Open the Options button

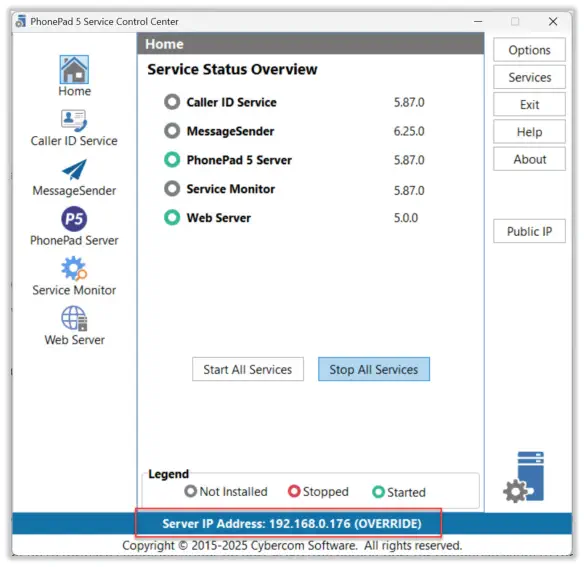click(529, 50)
